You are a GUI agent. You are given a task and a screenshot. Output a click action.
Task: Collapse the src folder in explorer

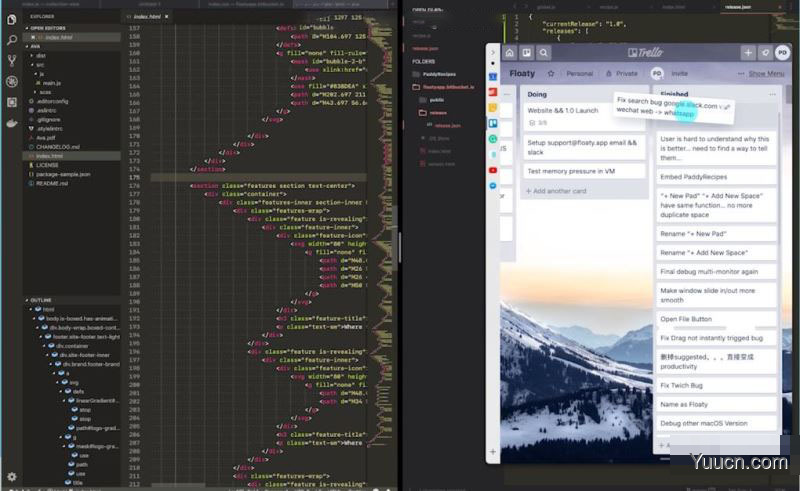click(x=40, y=64)
